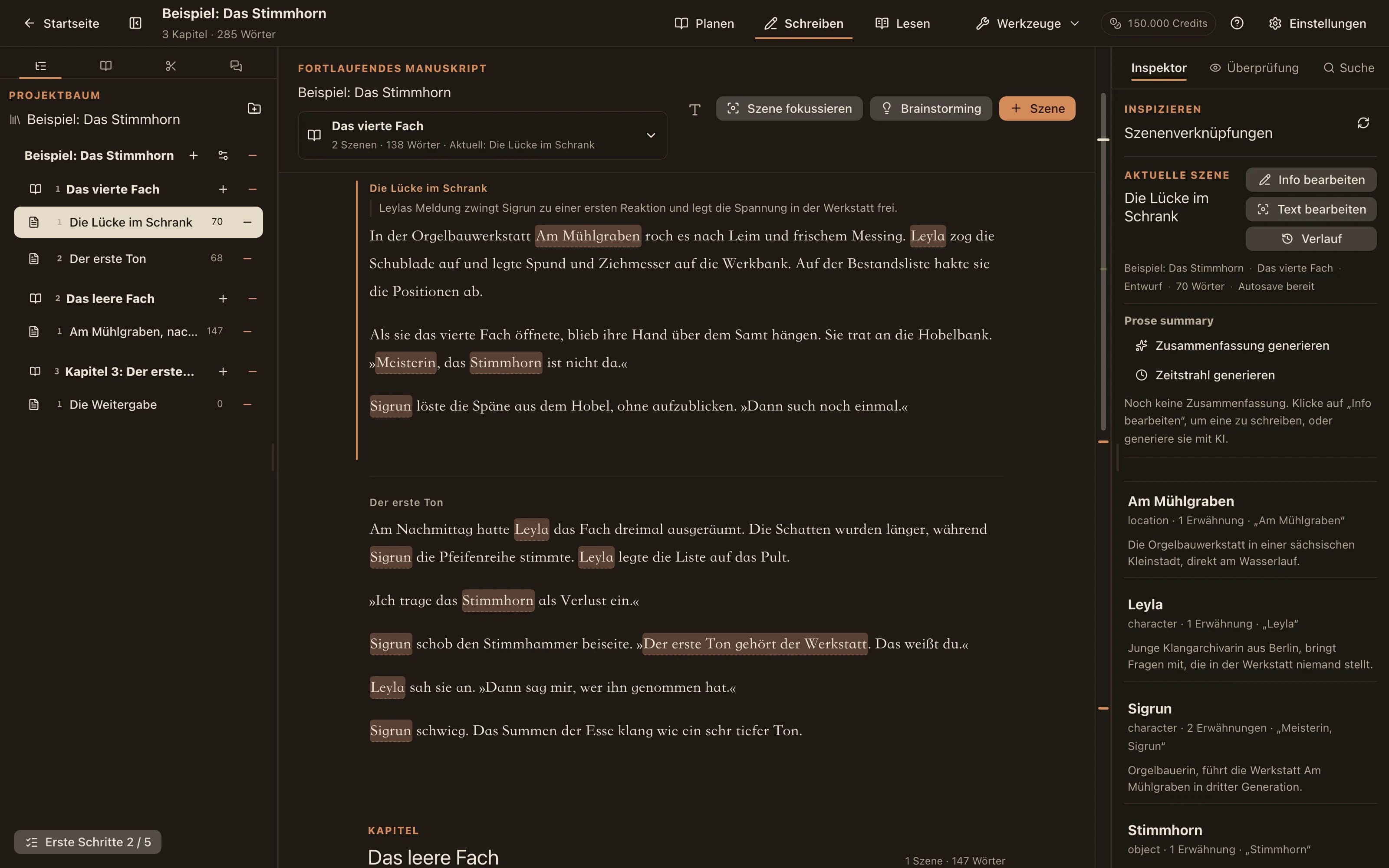
Task: Switch to Überprüfung tab
Action: pyautogui.click(x=1254, y=68)
